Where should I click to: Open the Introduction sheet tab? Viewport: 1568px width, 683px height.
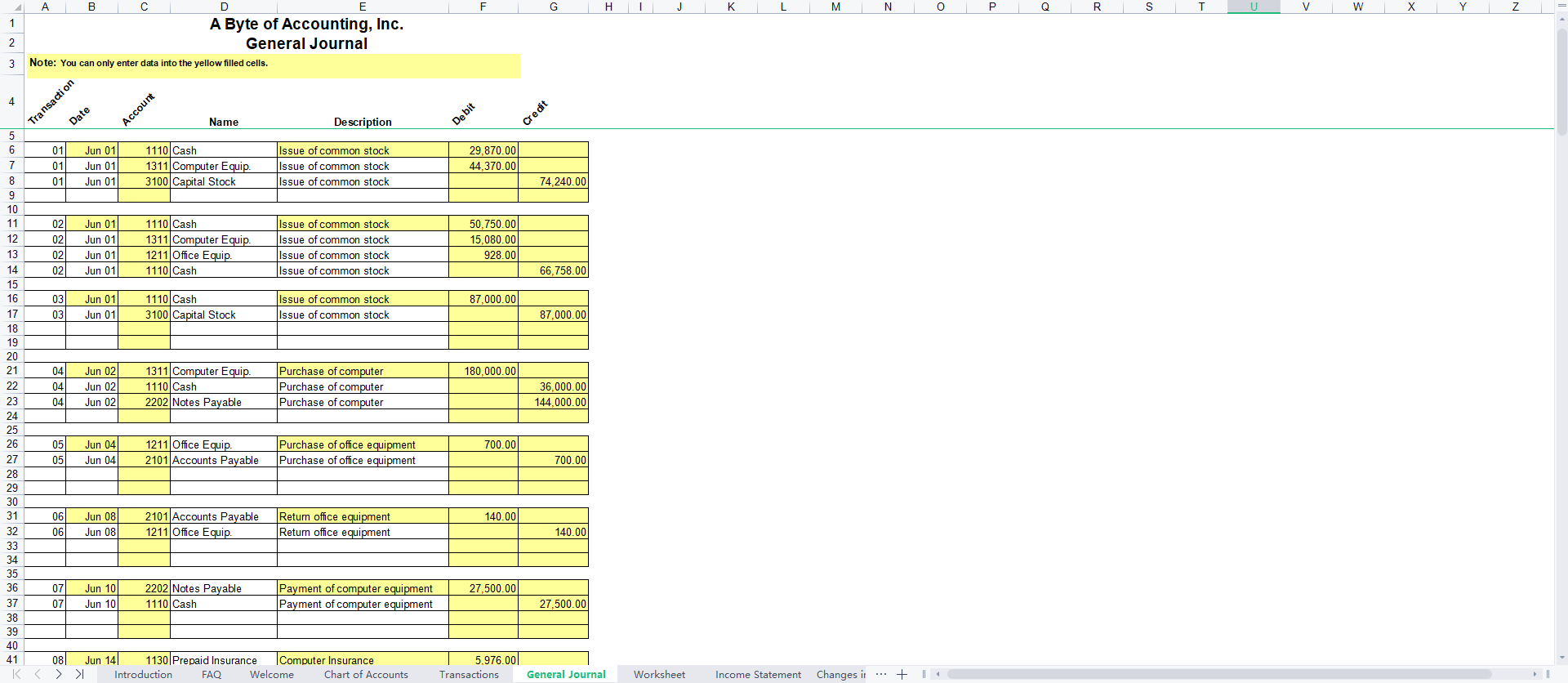coord(143,674)
